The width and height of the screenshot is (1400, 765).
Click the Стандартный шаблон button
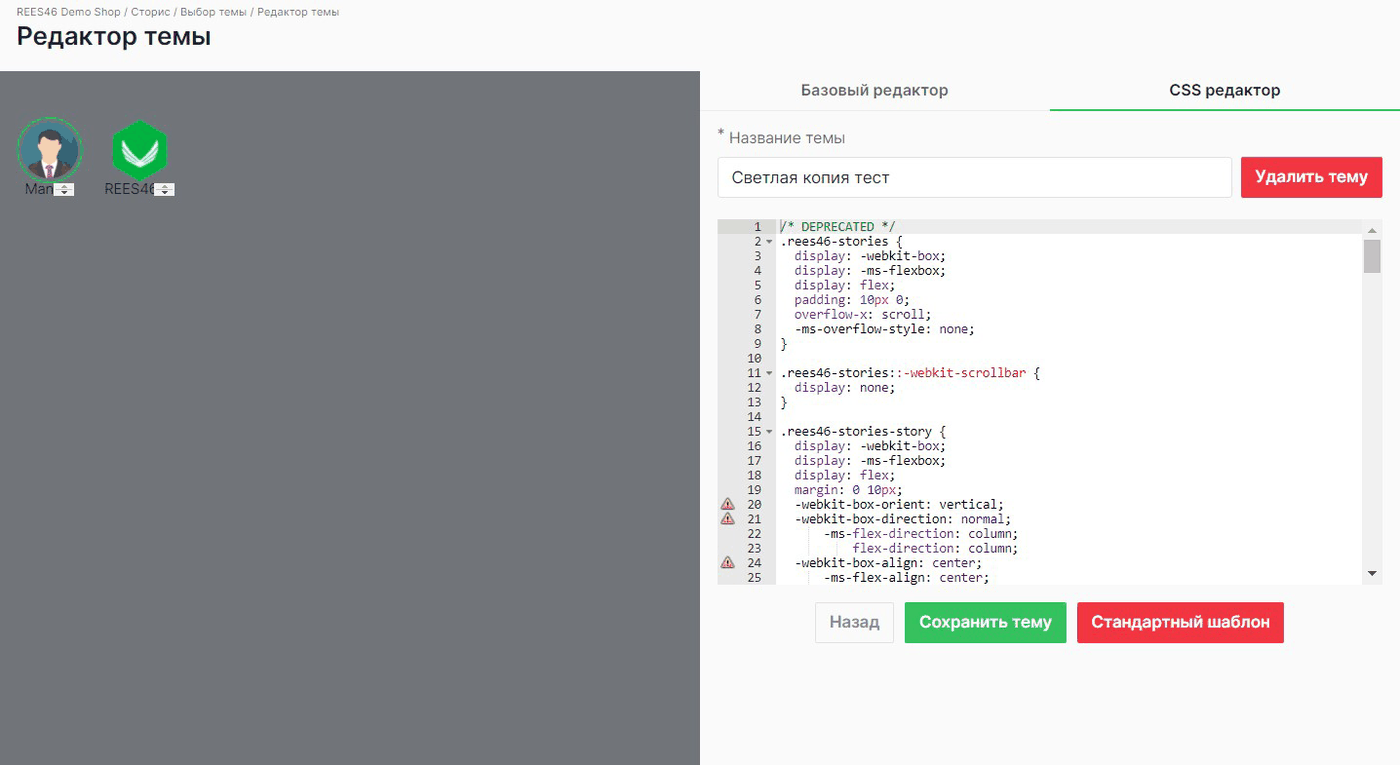[x=1180, y=622]
